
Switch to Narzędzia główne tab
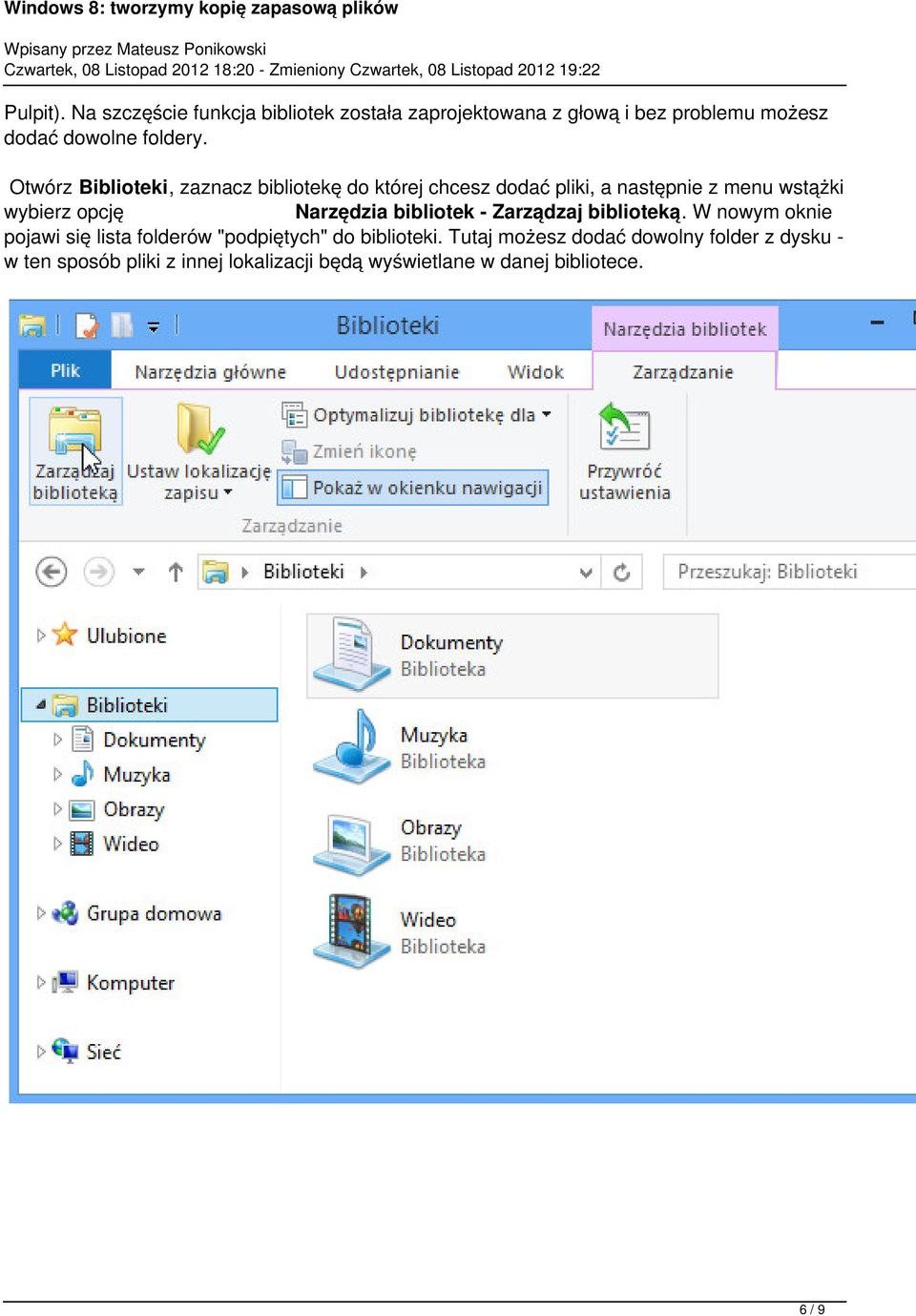(210, 371)
